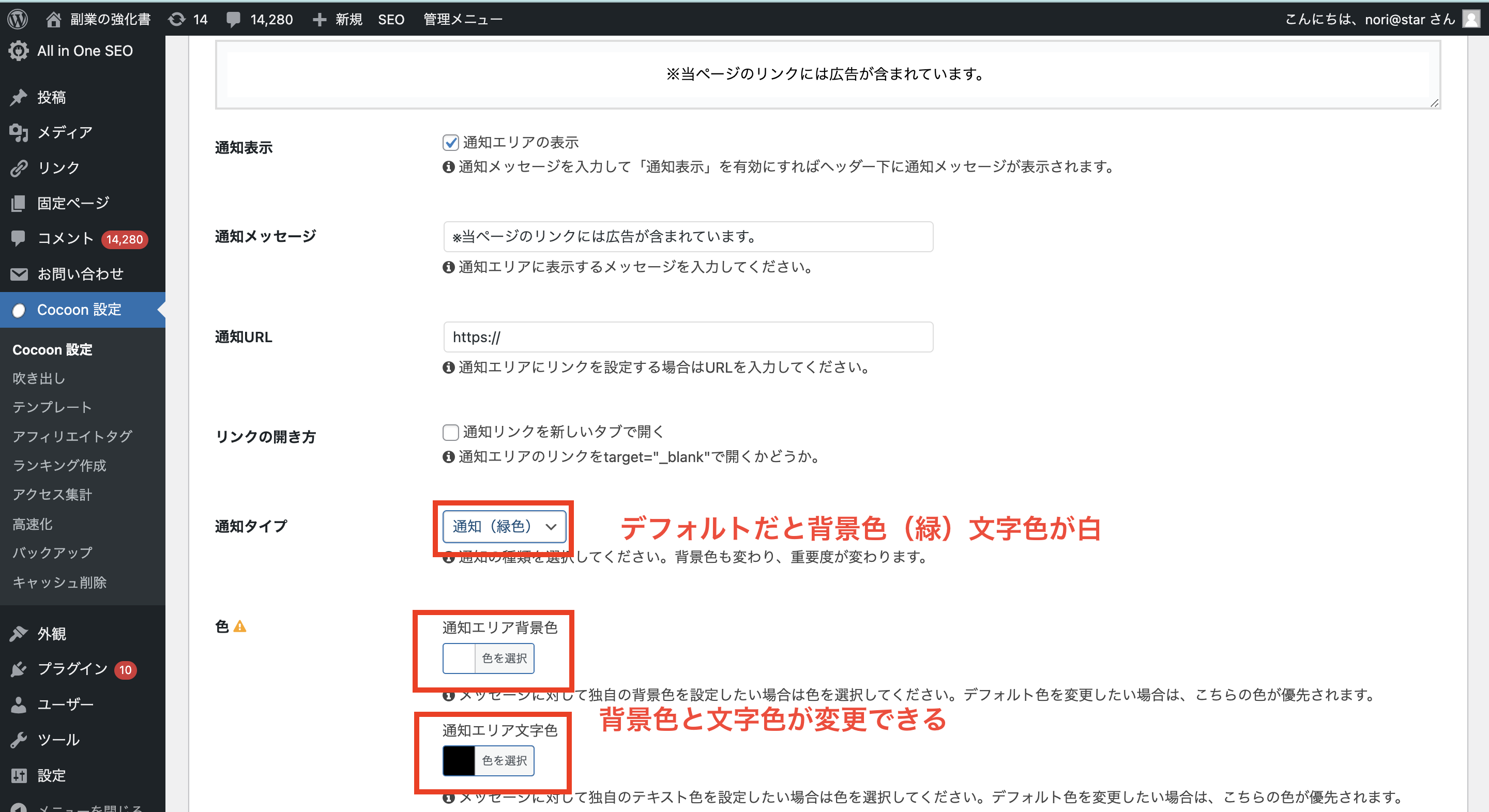Open 管理メニュー in admin bar
1489x812 pixels.
(462, 19)
